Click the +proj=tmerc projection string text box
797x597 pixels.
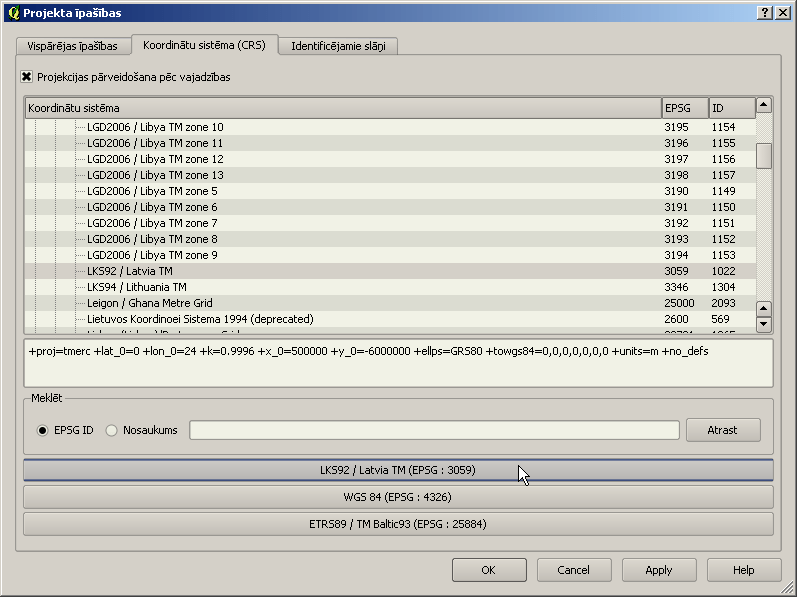click(x=398, y=363)
